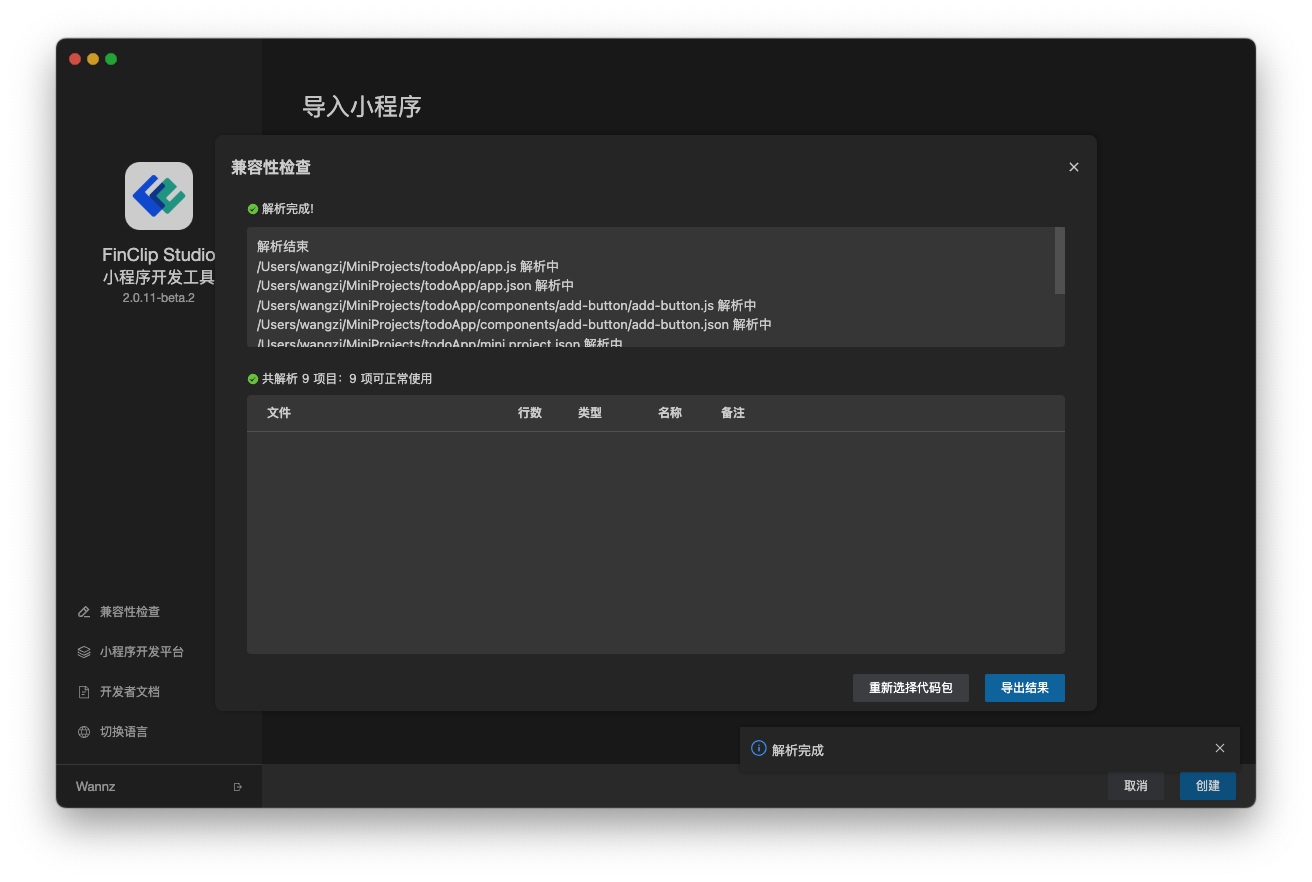The width and height of the screenshot is (1312, 882).
Task: Close the 兼容性检查 dialog
Action: click(1073, 167)
